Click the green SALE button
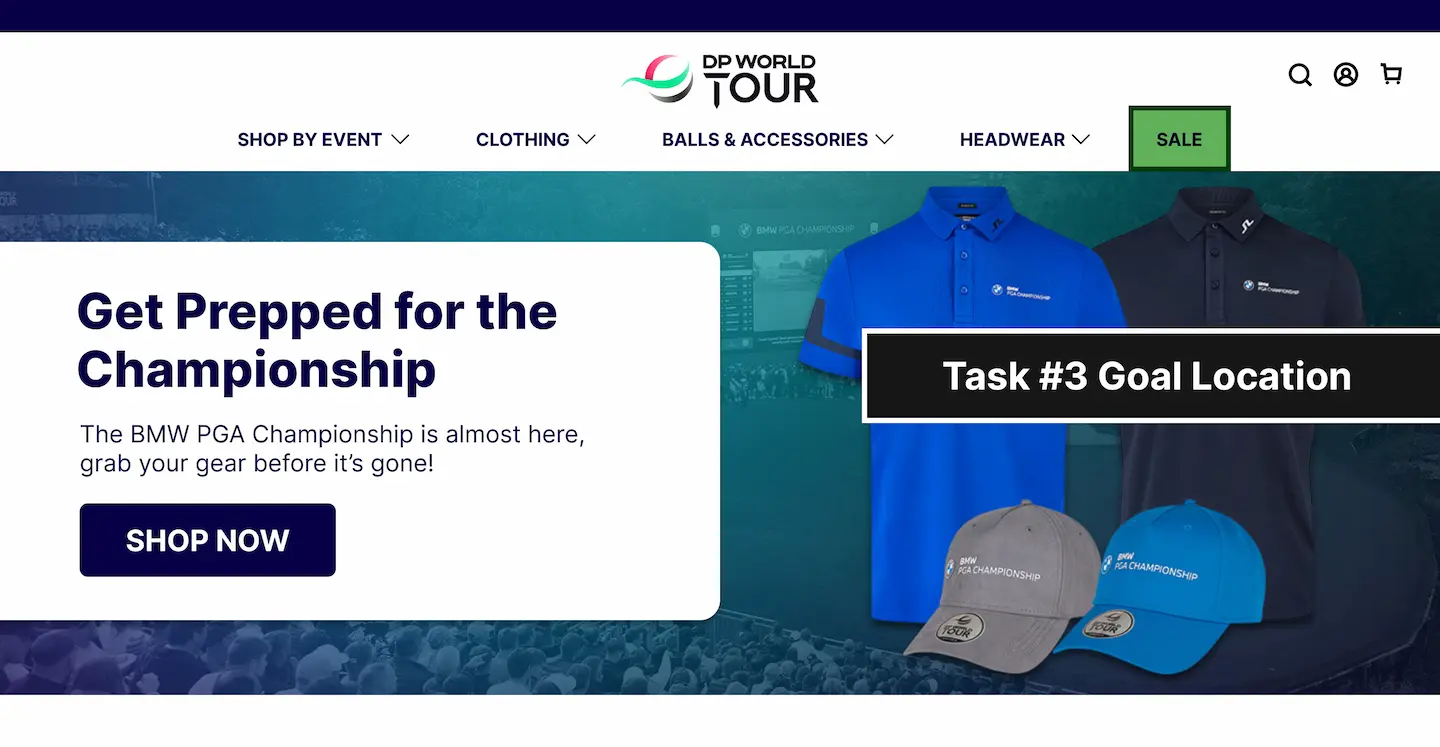Viewport: 1440px width, 747px height. 1180,139
